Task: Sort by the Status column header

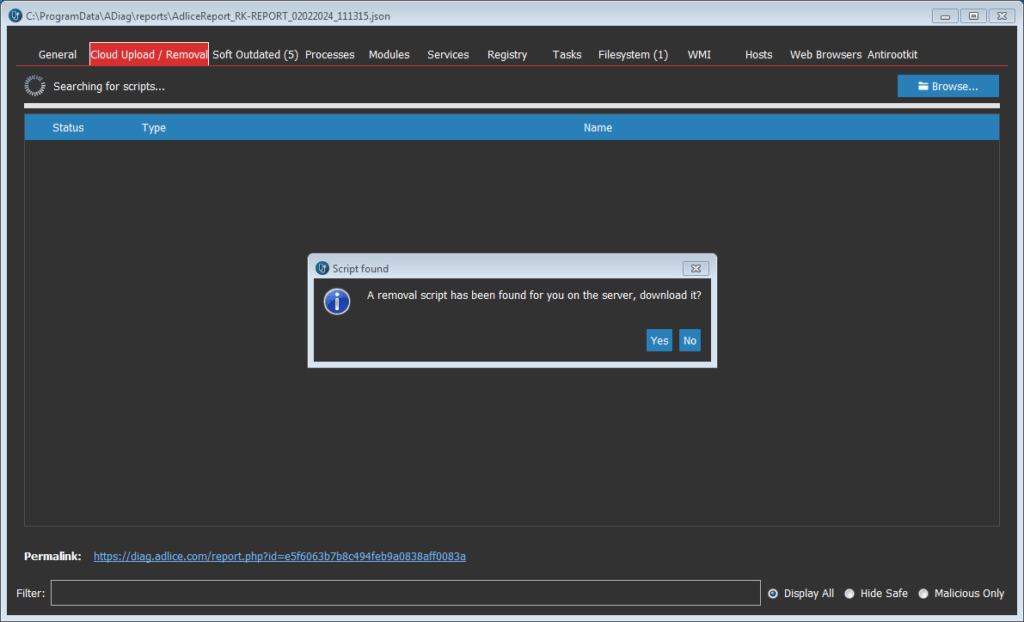Action: 68,128
